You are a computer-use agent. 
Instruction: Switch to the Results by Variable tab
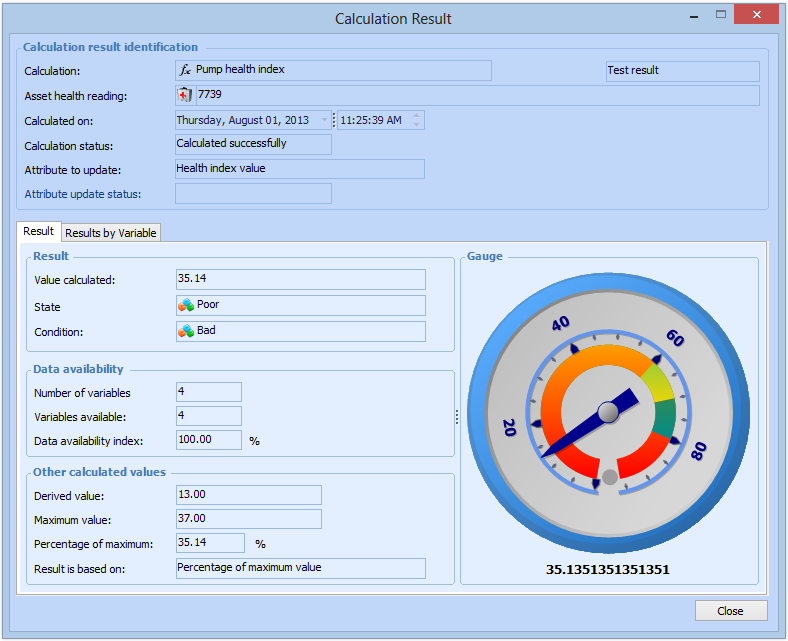pyautogui.click(x=110, y=233)
